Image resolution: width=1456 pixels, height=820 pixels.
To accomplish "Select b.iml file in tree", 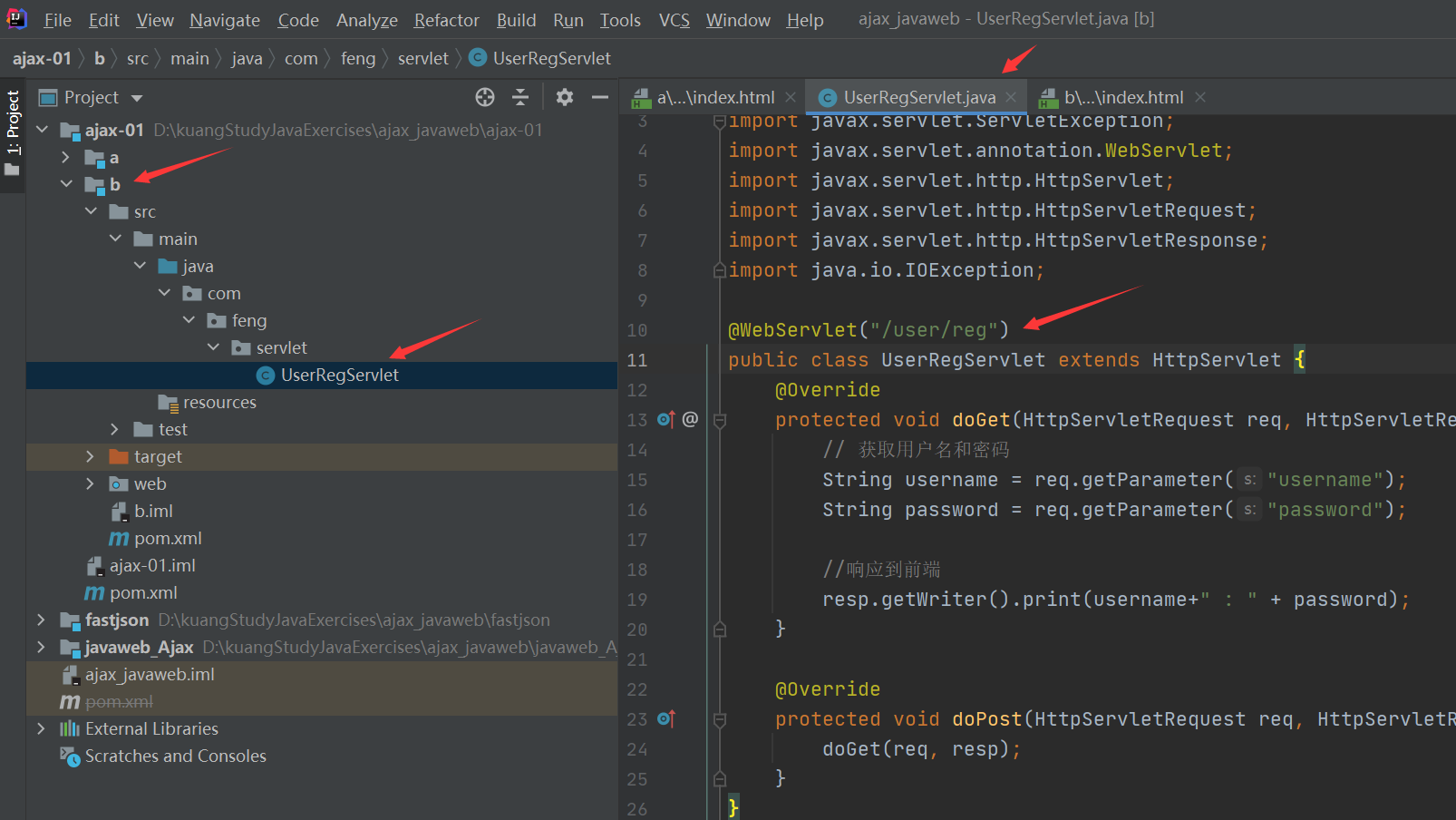I will [141, 512].
